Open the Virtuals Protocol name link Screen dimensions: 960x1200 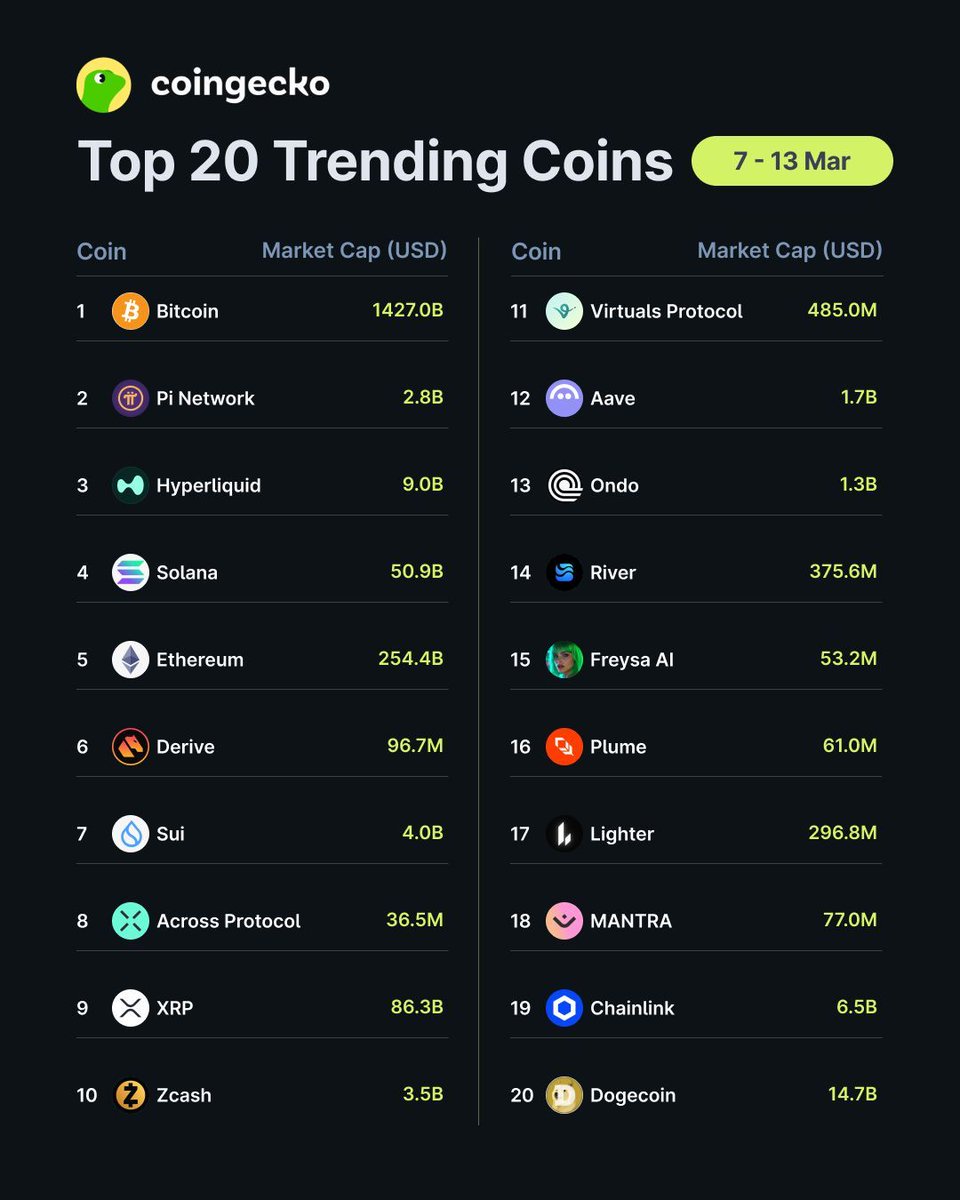[666, 311]
